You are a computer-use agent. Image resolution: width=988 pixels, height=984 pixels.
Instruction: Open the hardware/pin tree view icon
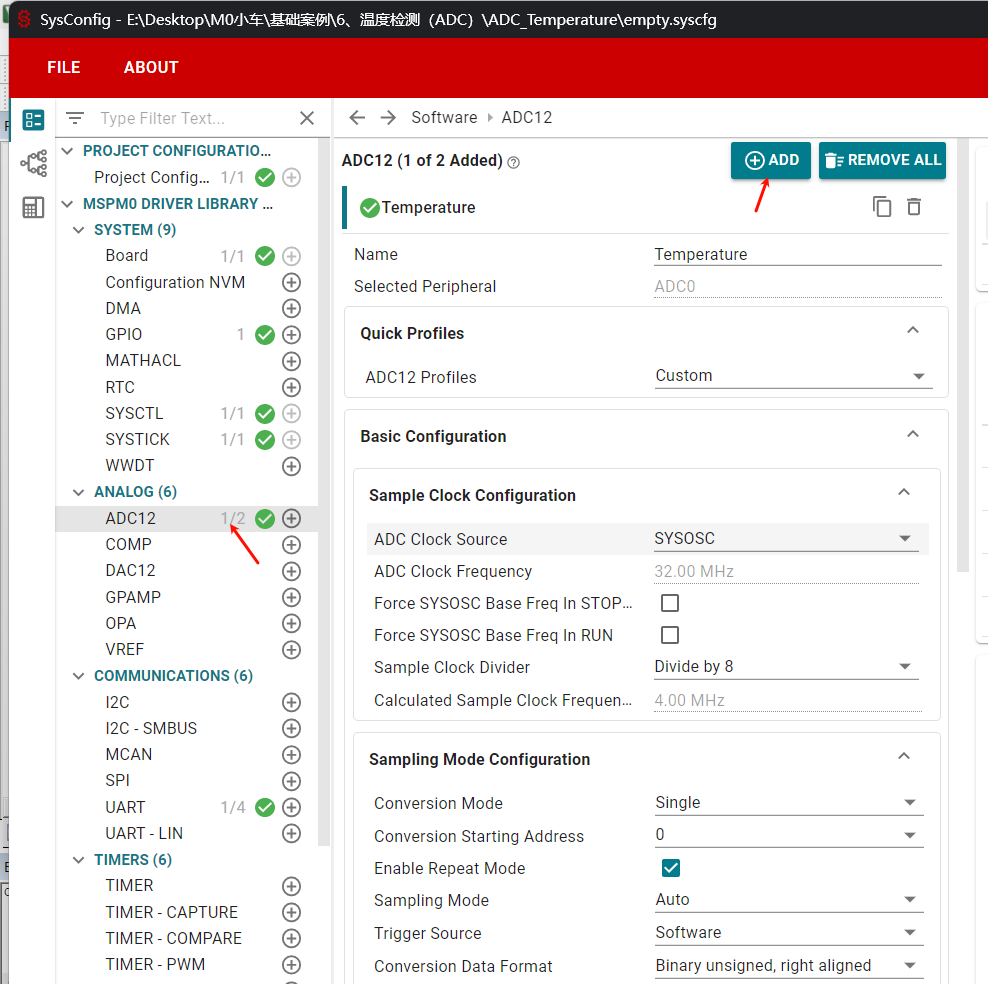pos(33,163)
